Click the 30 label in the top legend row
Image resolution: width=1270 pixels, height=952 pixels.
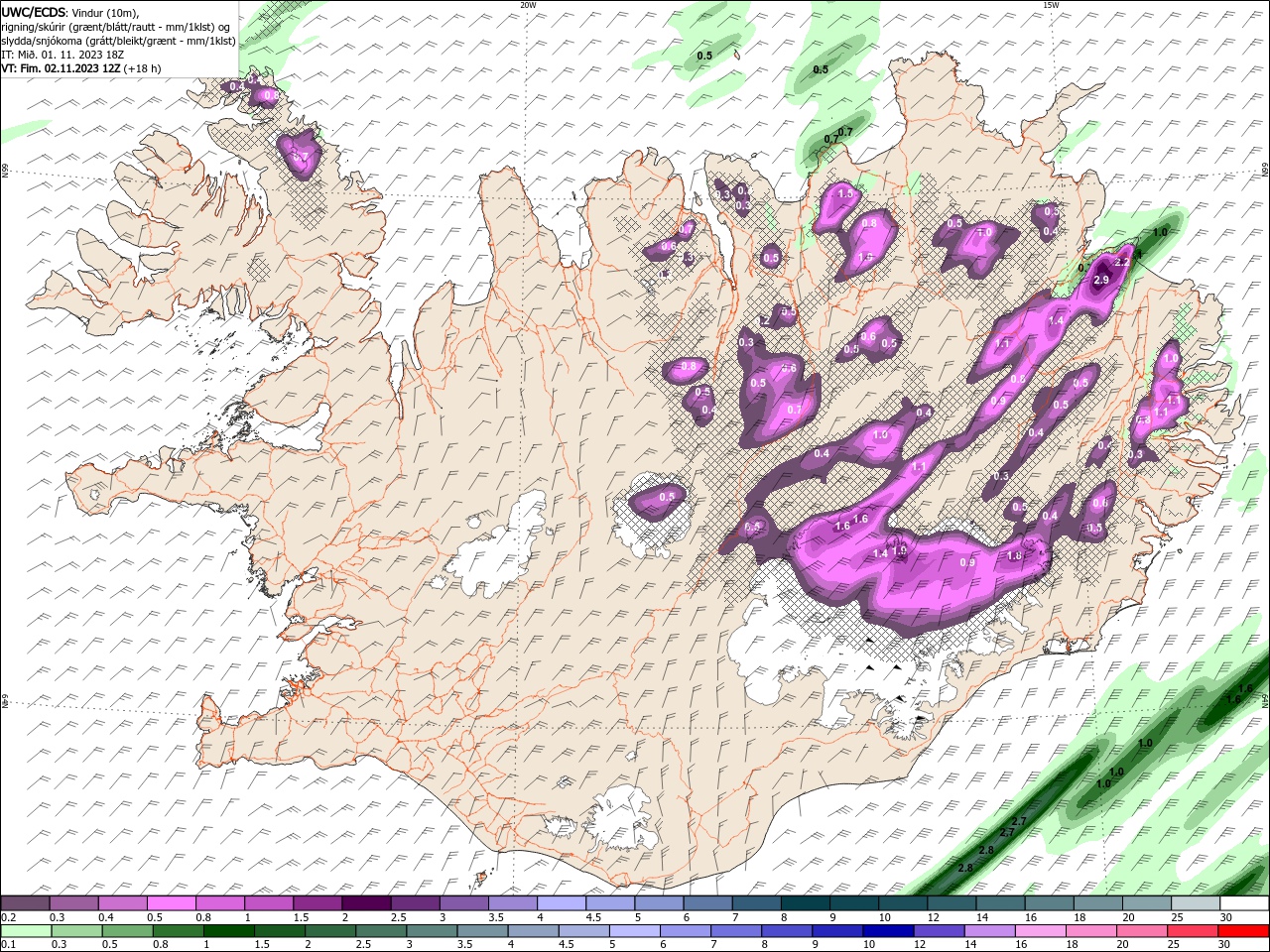[x=1226, y=917]
